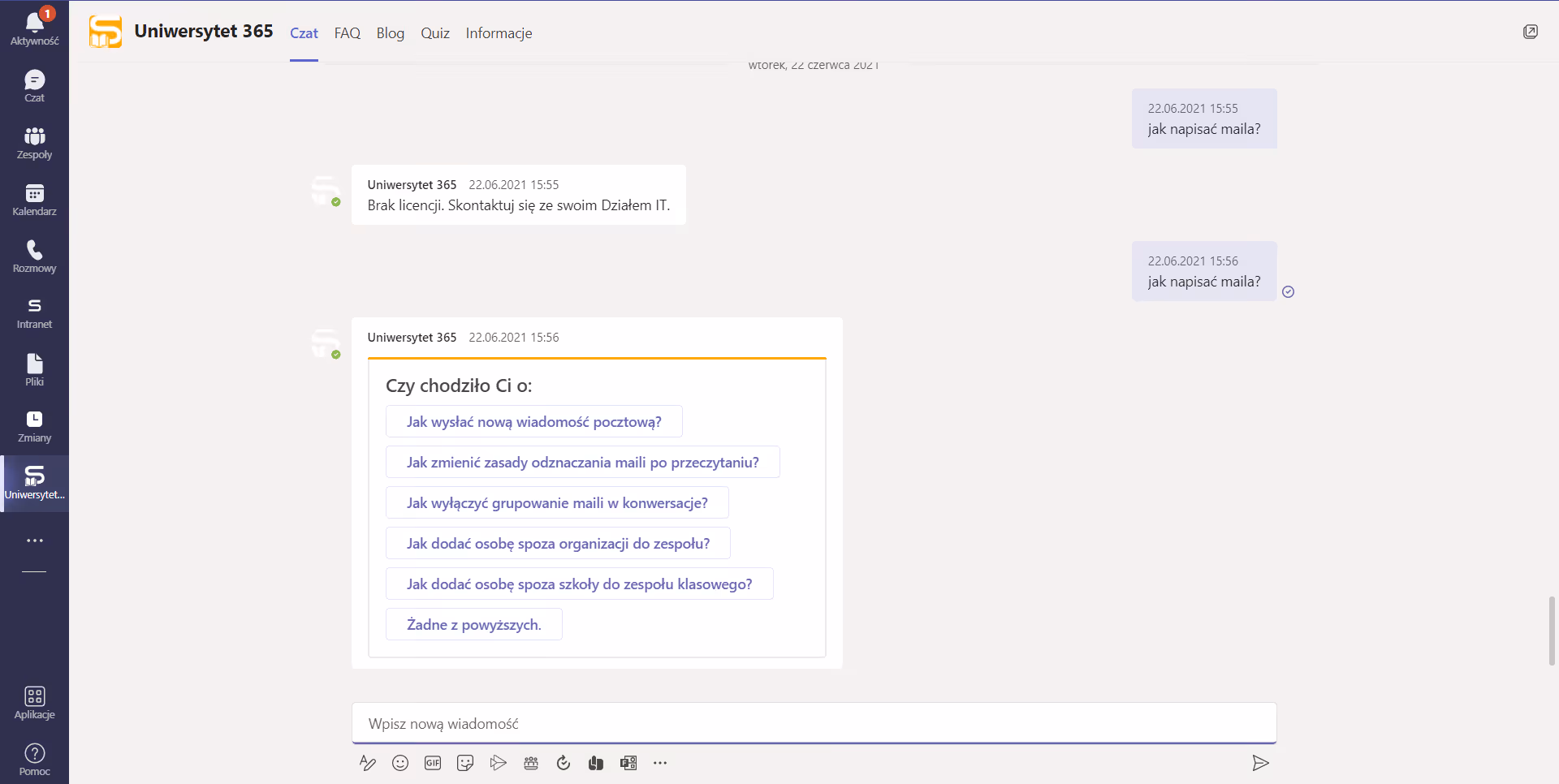Click the 'Uniwersytet 365' app title
1559x784 pixels.
point(204,31)
